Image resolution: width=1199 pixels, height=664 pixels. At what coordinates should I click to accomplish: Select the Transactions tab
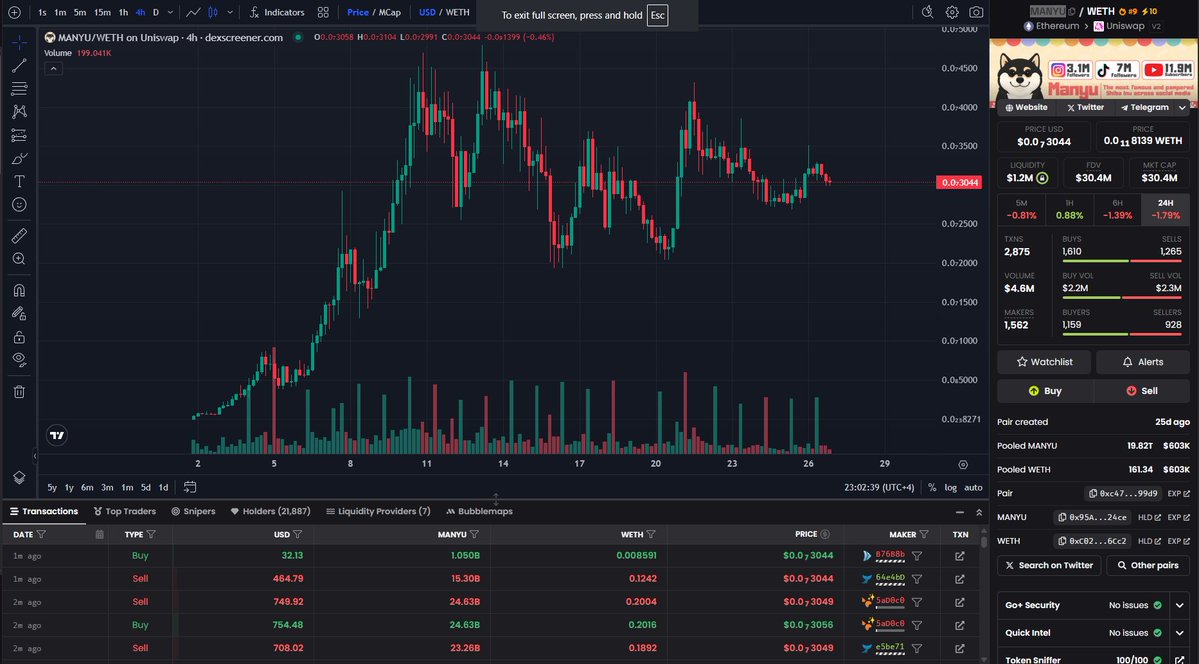(x=44, y=511)
